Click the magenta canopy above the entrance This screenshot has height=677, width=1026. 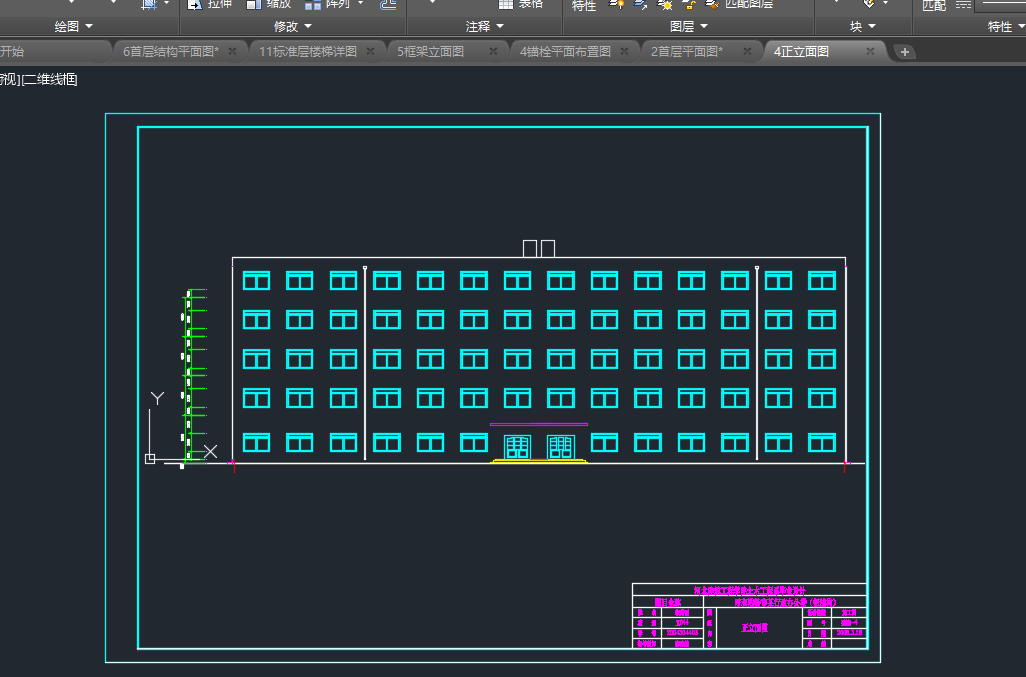(539, 425)
